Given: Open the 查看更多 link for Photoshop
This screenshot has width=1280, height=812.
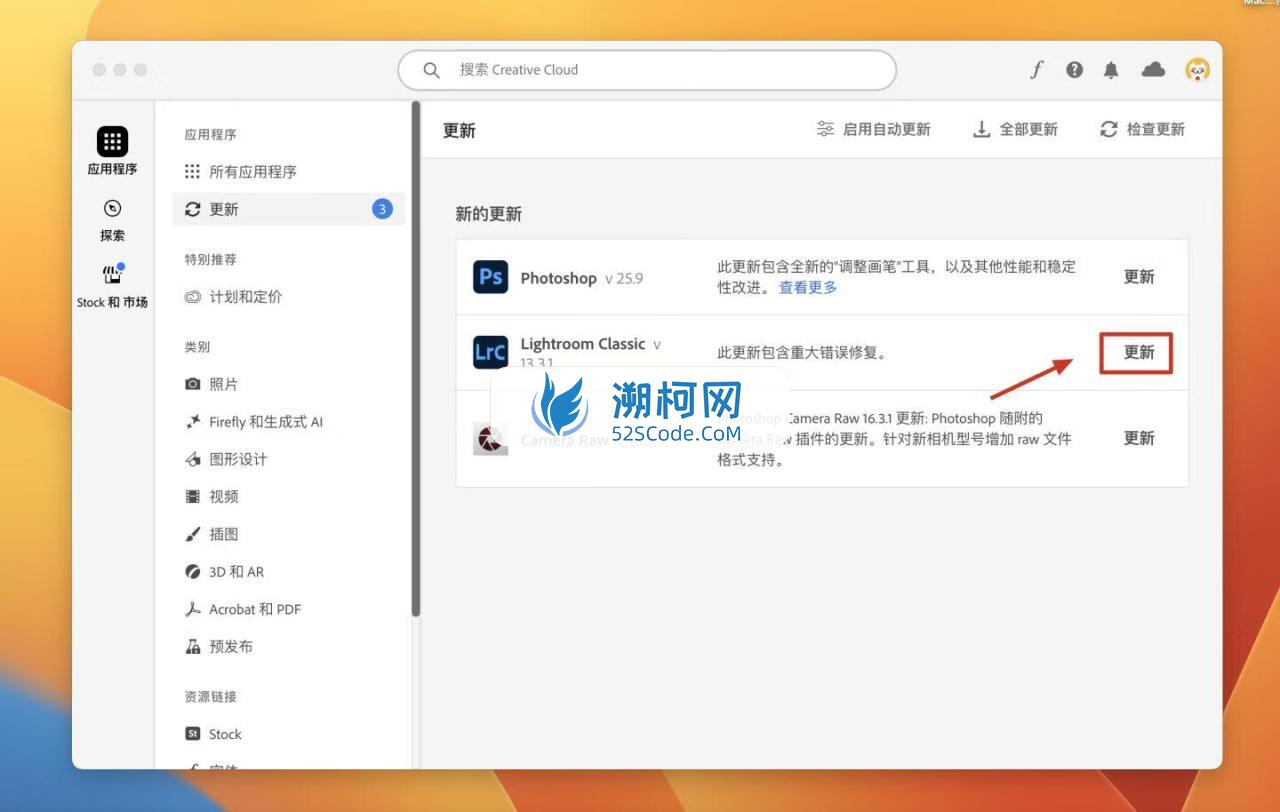Looking at the screenshot, I should (808, 287).
